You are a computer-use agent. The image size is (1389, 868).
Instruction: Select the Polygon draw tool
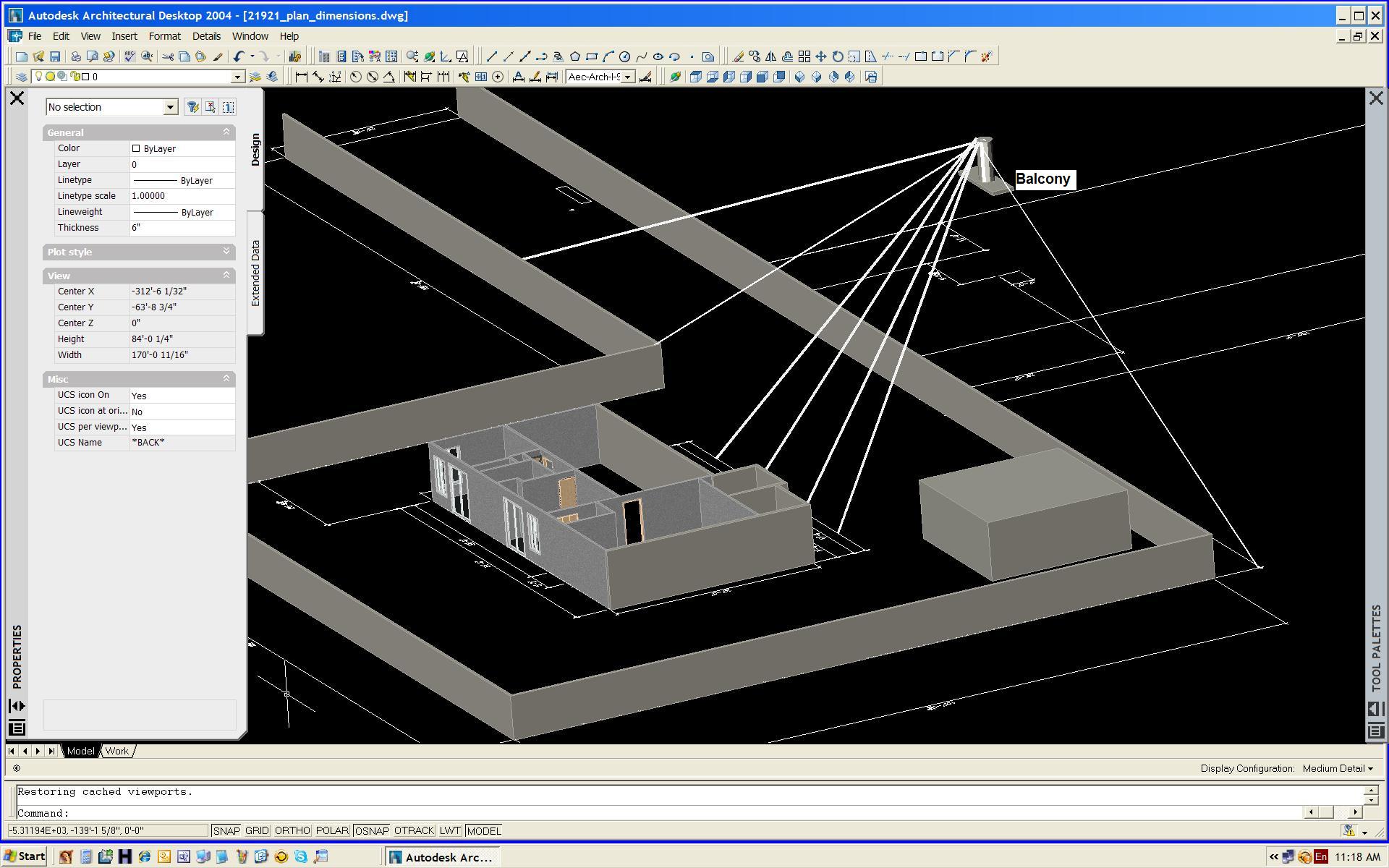575,56
